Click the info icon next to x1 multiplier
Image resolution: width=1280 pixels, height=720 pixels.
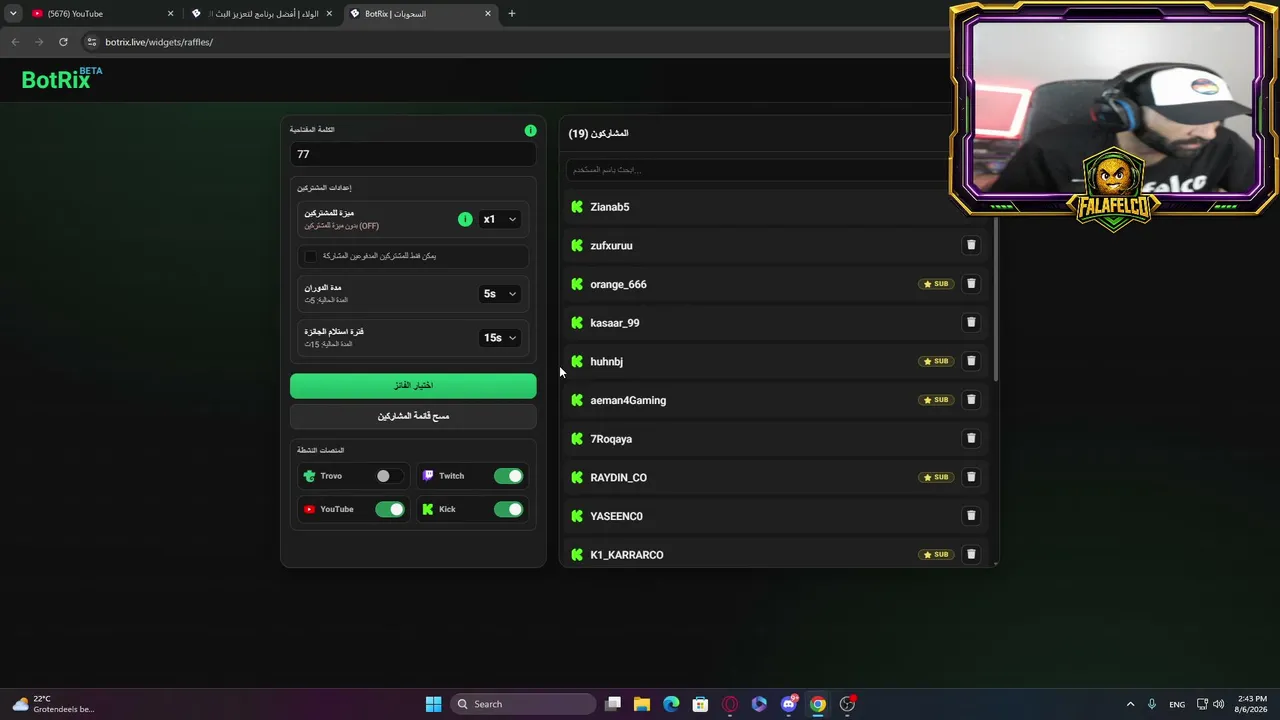coord(465,219)
